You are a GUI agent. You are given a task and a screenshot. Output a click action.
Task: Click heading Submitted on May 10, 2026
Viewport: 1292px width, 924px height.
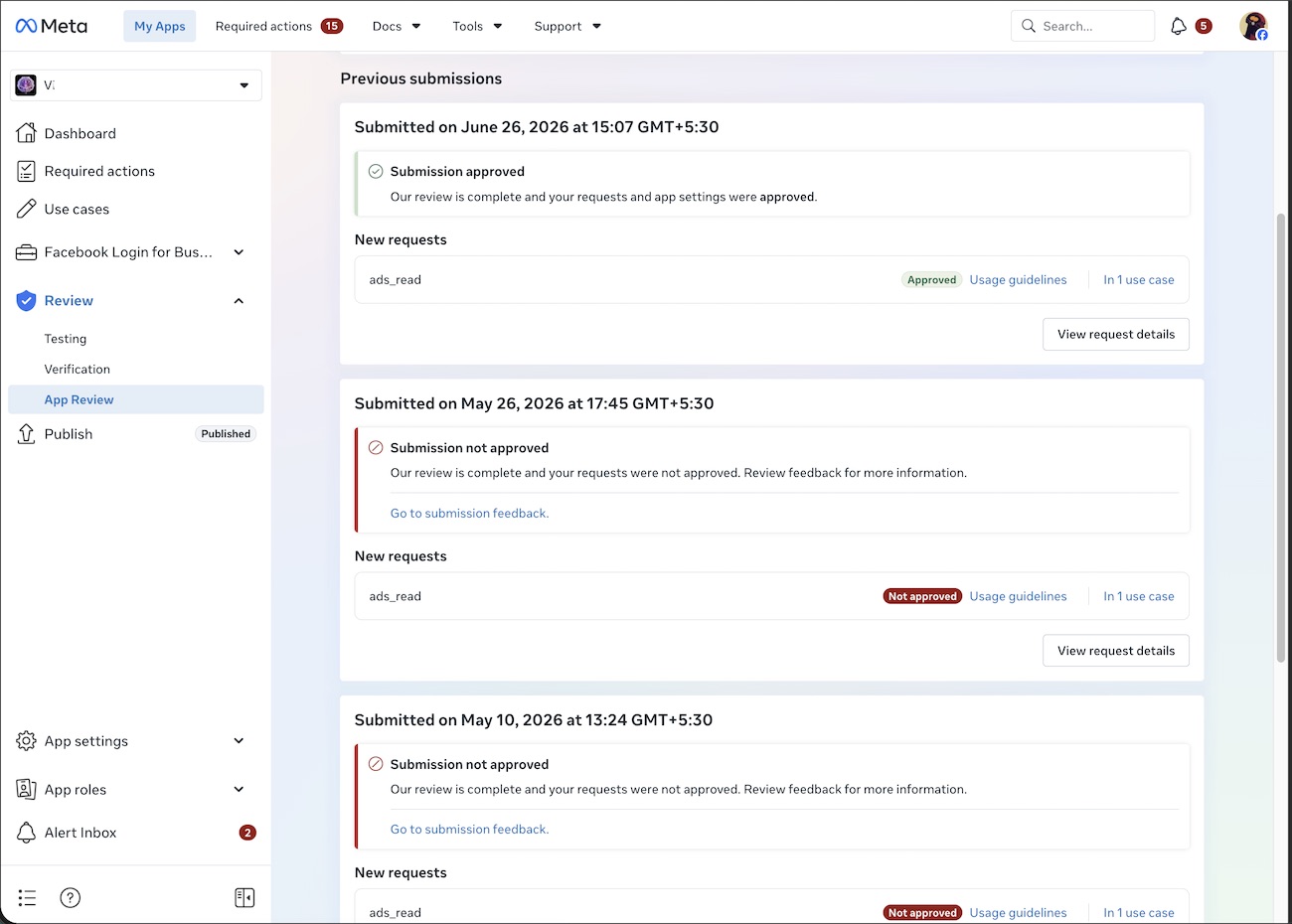534,720
